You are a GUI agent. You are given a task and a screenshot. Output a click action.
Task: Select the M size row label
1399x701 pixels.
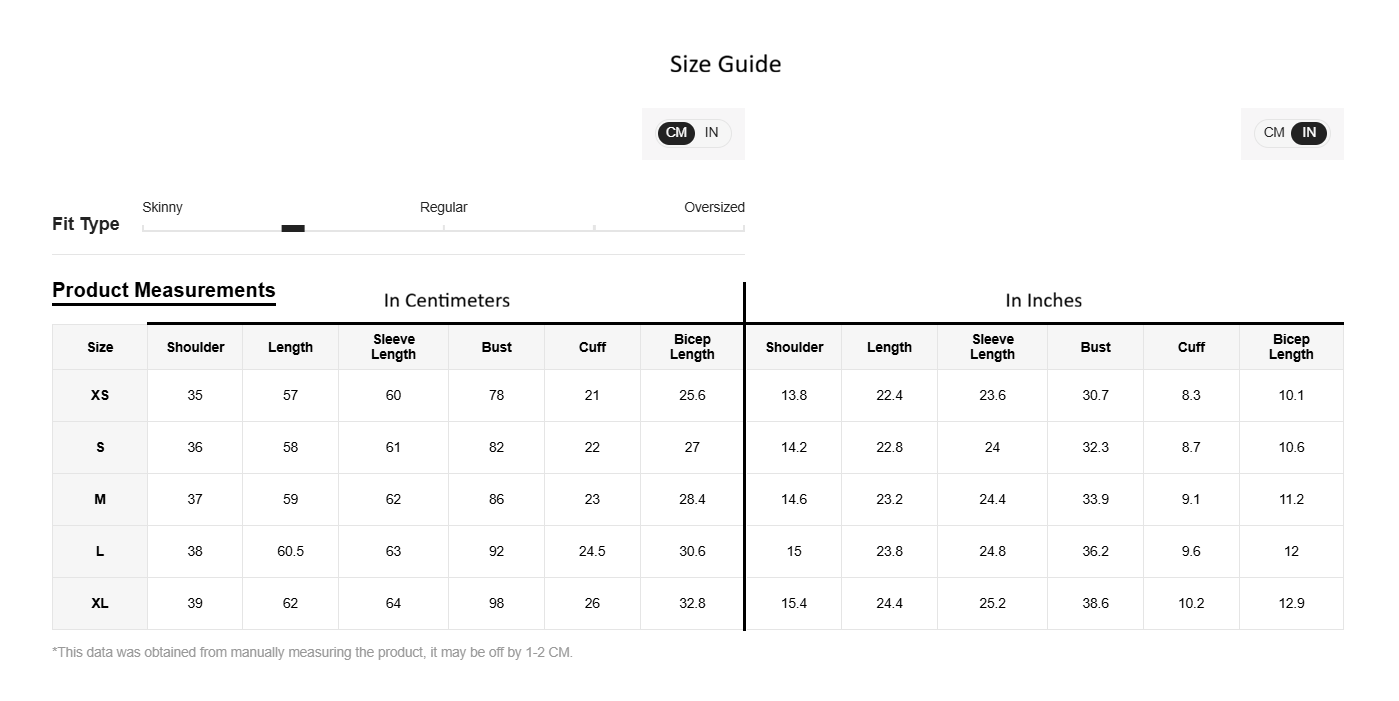pyautogui.click(x=100, y=499)
